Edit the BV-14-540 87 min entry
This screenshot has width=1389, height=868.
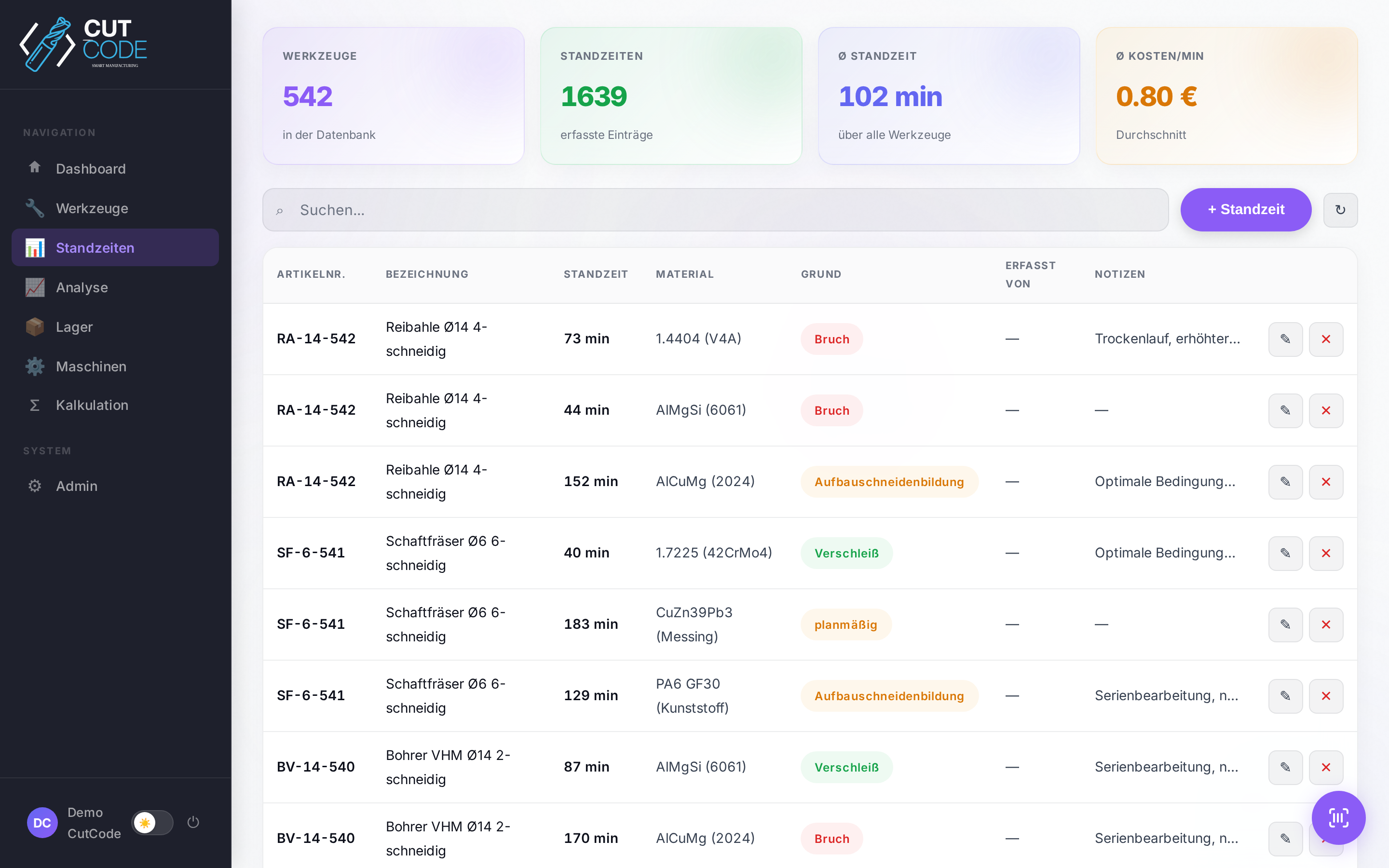point(1285,767)
